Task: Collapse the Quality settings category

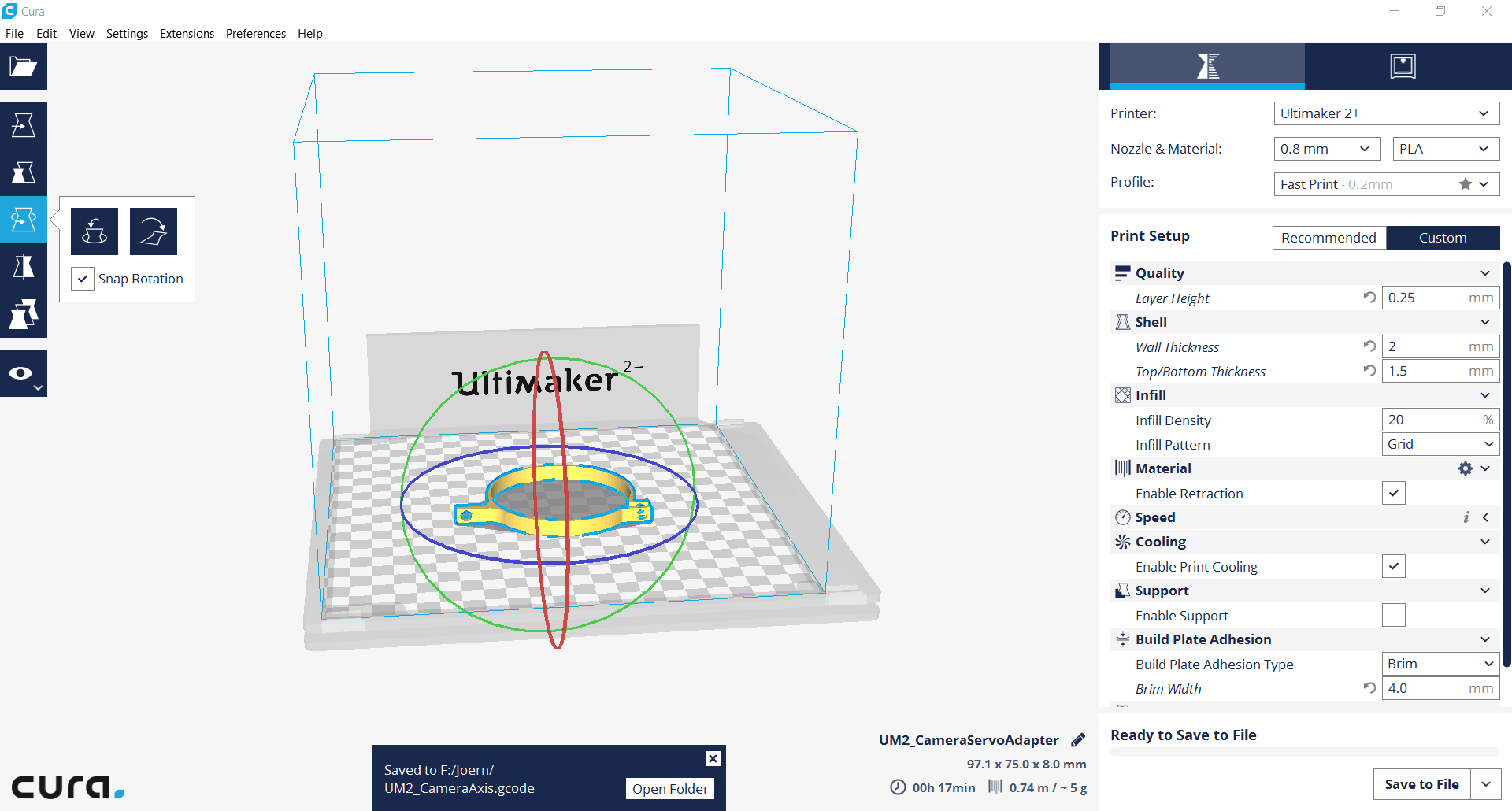Action: click(x=1485, y=273)
